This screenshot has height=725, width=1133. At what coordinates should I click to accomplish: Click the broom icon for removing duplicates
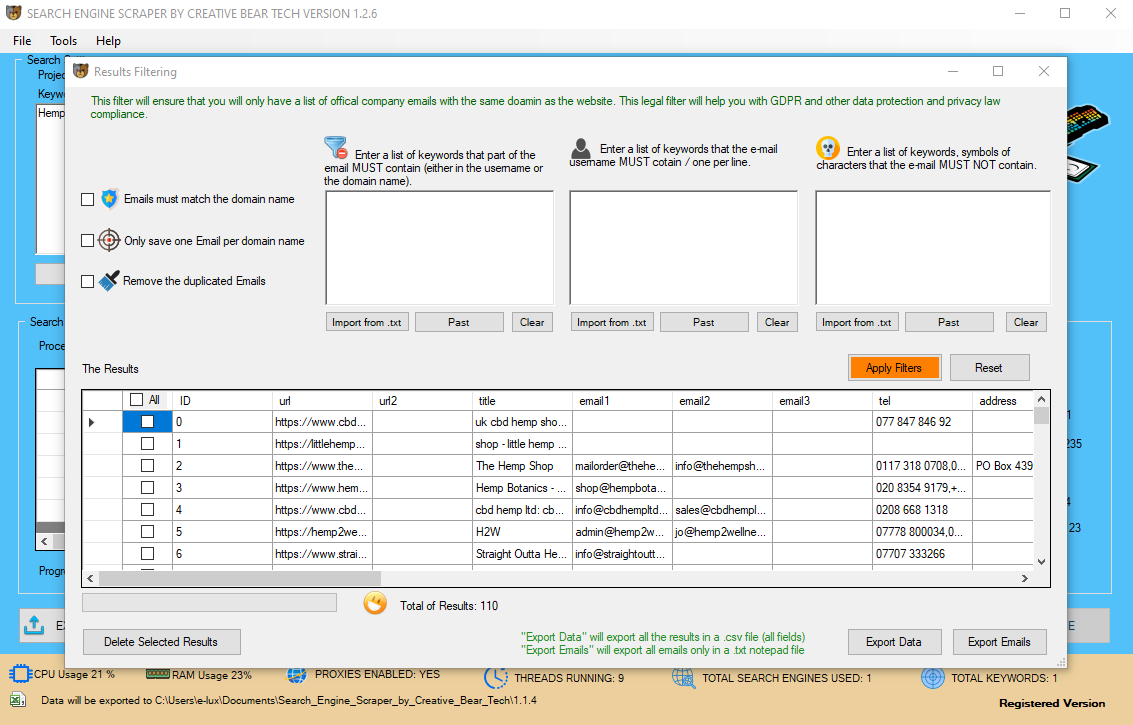coord(109,281)
